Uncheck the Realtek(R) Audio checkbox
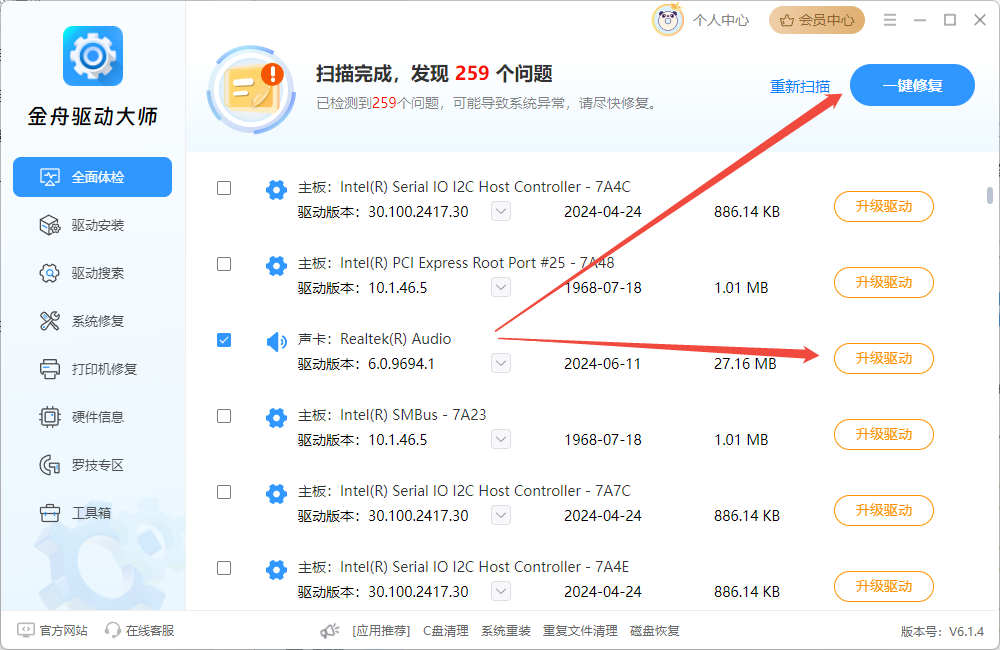This screenshot has width=1000, height=650. pyautogui.click(x=224, y=340)
